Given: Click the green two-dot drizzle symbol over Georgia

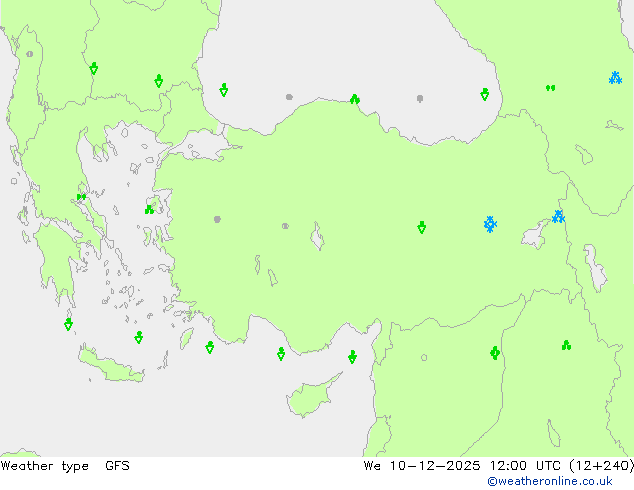Looking at the screenshot, I should (x=550, y=88).
